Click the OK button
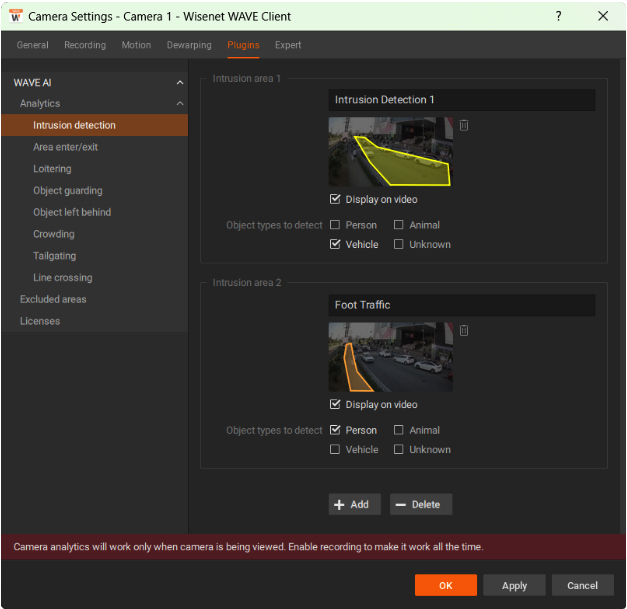Viewport: 627px width, 609px height. pos(445,585)
